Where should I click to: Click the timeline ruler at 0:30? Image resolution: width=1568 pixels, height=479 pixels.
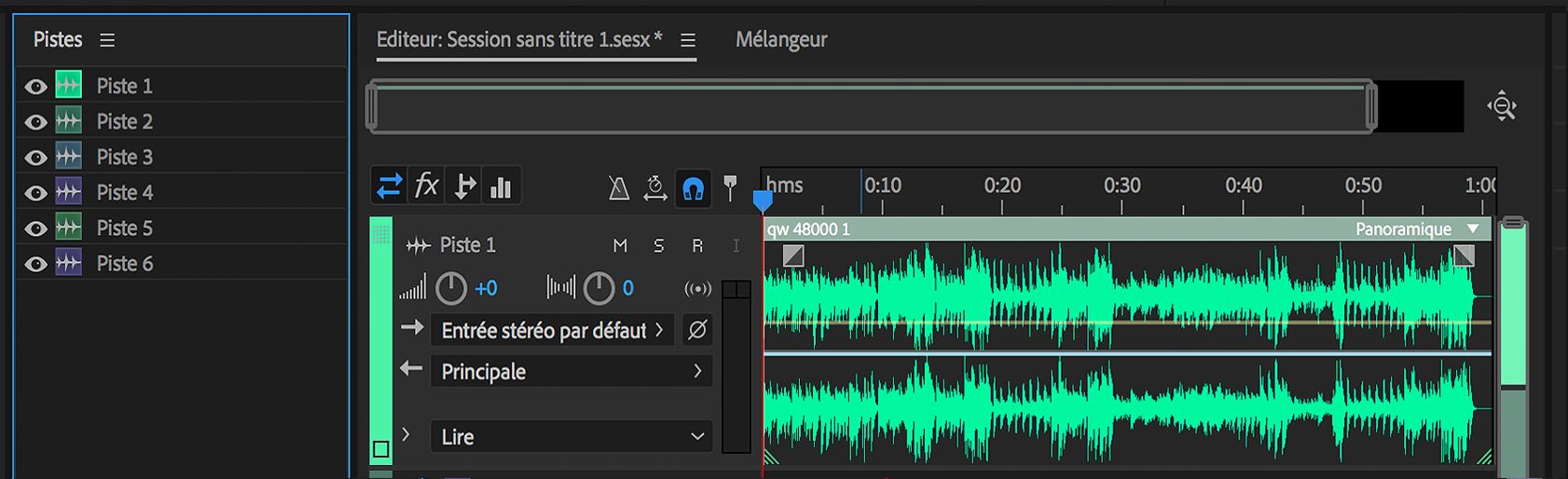pyautogui.click(x=1121, y=186)
